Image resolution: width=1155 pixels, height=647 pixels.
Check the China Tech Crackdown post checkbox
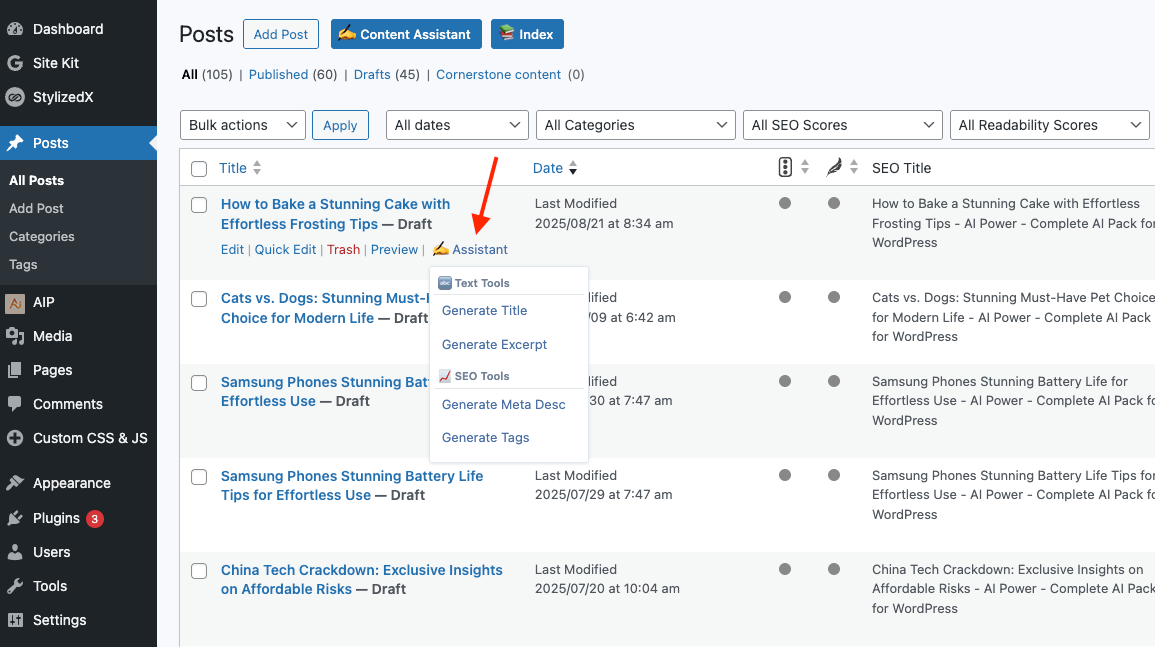click(x=199, y=571)
